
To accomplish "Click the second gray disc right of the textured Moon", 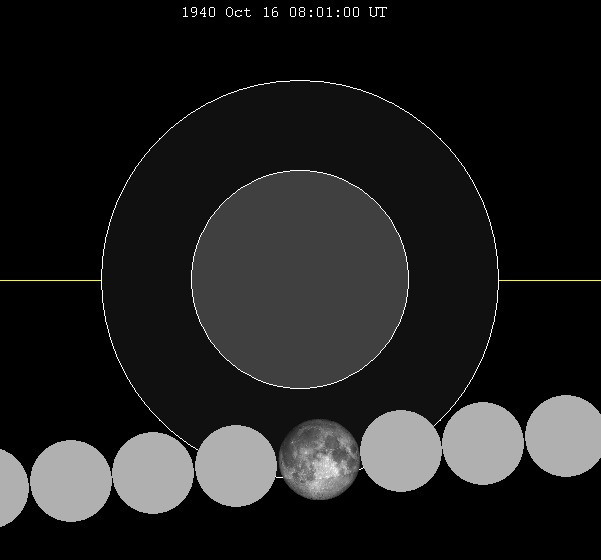I will 483,443.
